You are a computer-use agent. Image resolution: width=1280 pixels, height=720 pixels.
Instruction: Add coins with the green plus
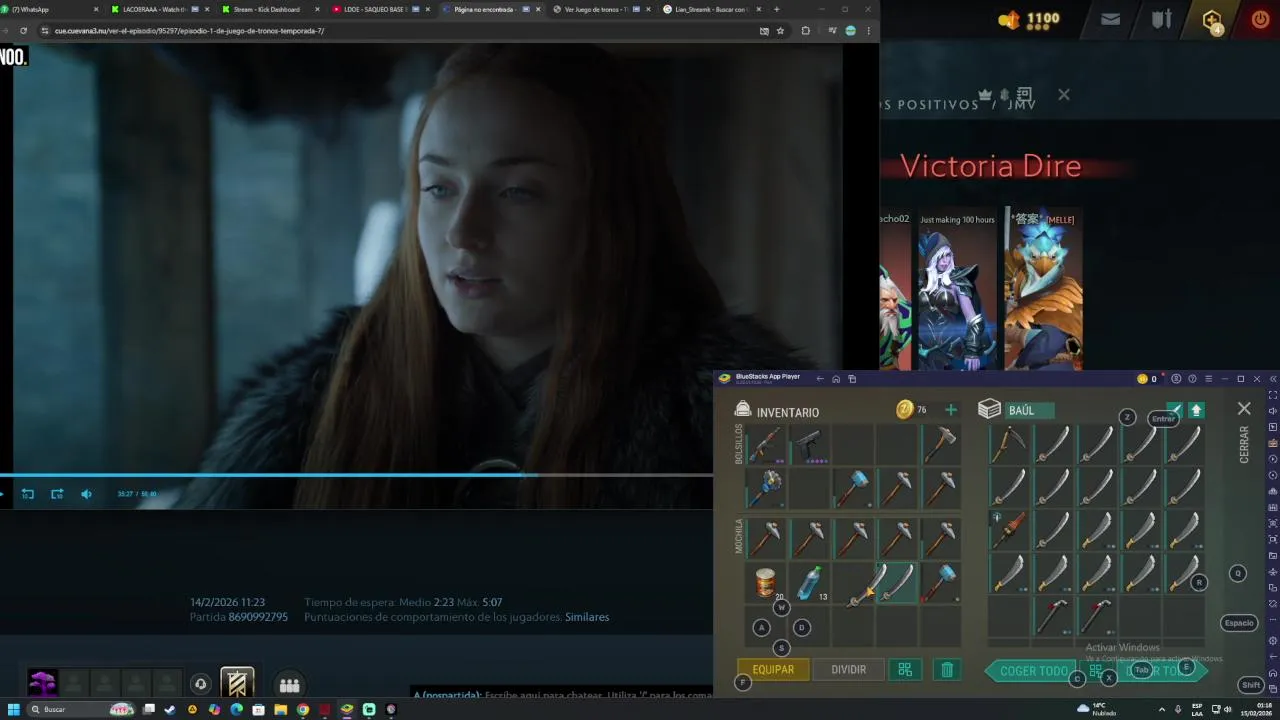click(951, 410)
